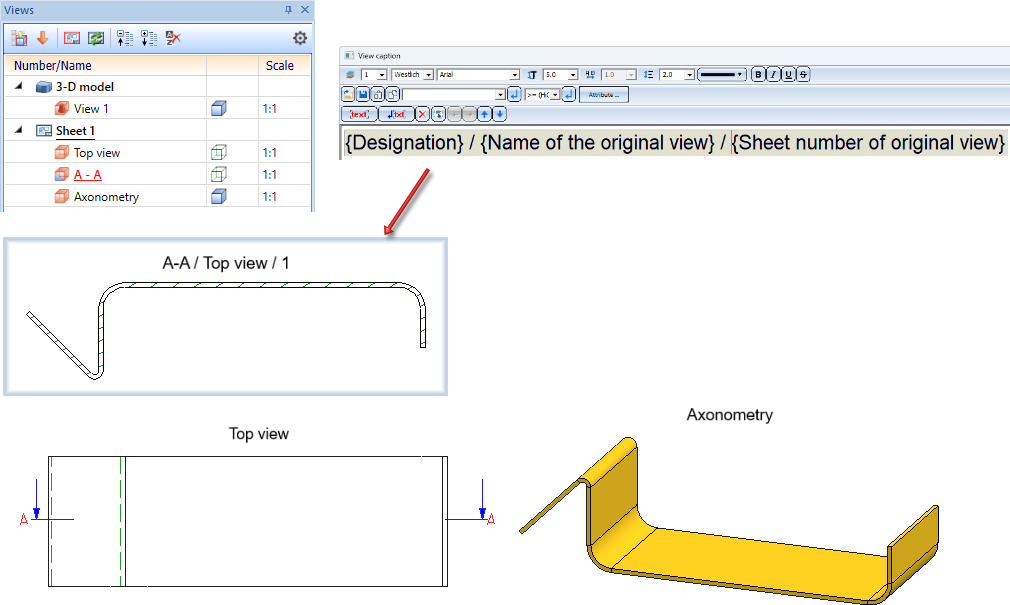
Task: Toggle bold formatting
Action: [758, 75]
